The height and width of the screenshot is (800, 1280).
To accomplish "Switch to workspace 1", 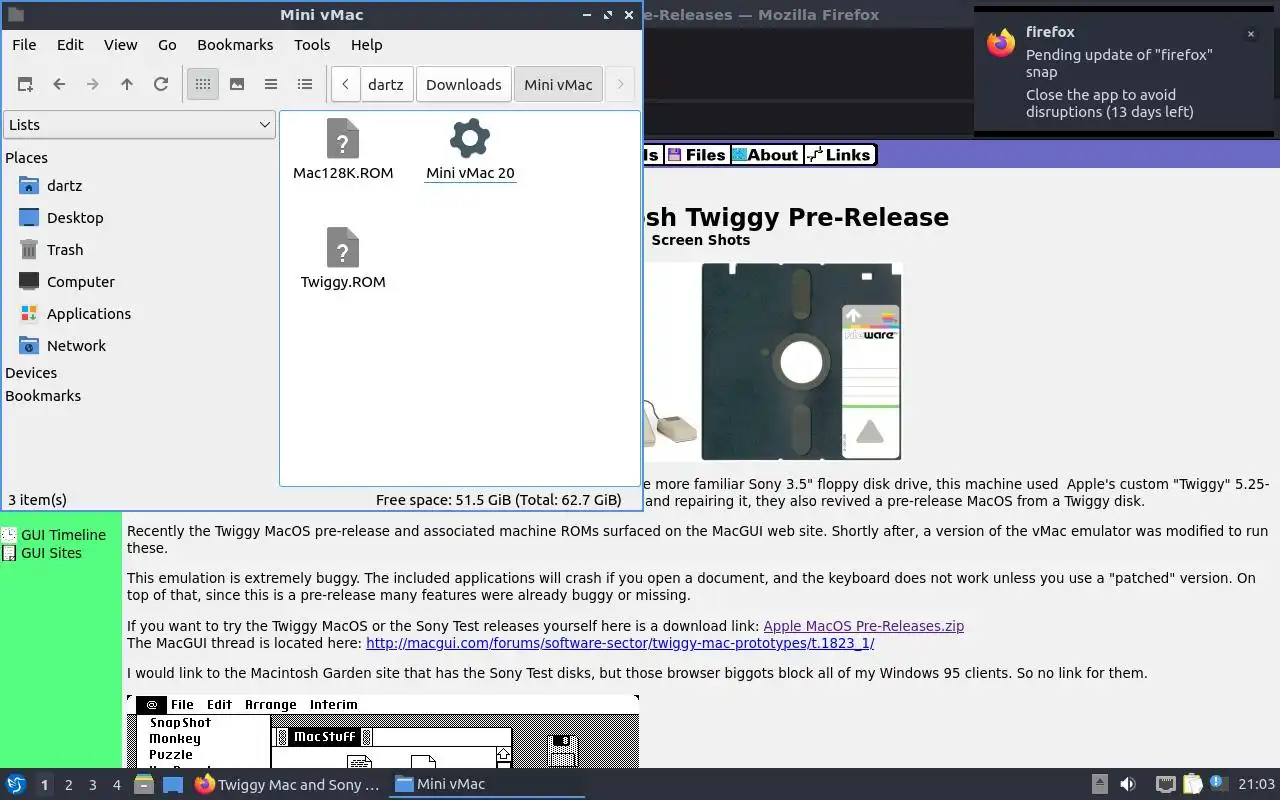I will click(44, 785).
